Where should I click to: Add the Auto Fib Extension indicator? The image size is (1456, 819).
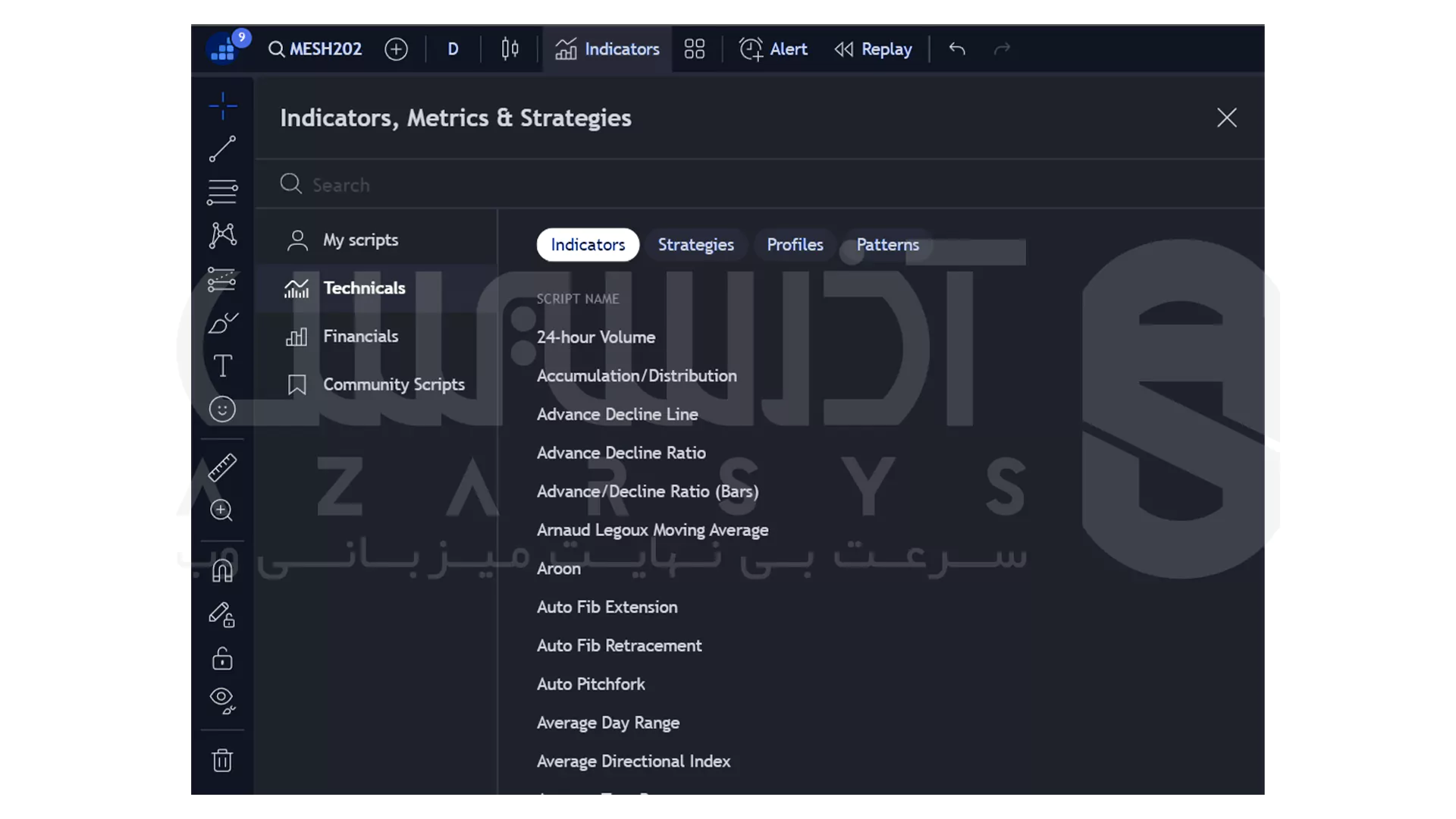[607, 607]
